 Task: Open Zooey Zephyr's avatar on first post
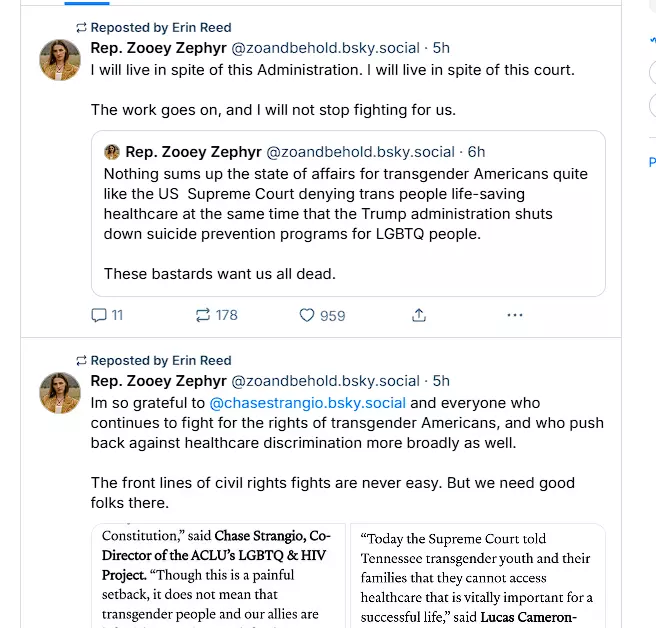(60, 61)
